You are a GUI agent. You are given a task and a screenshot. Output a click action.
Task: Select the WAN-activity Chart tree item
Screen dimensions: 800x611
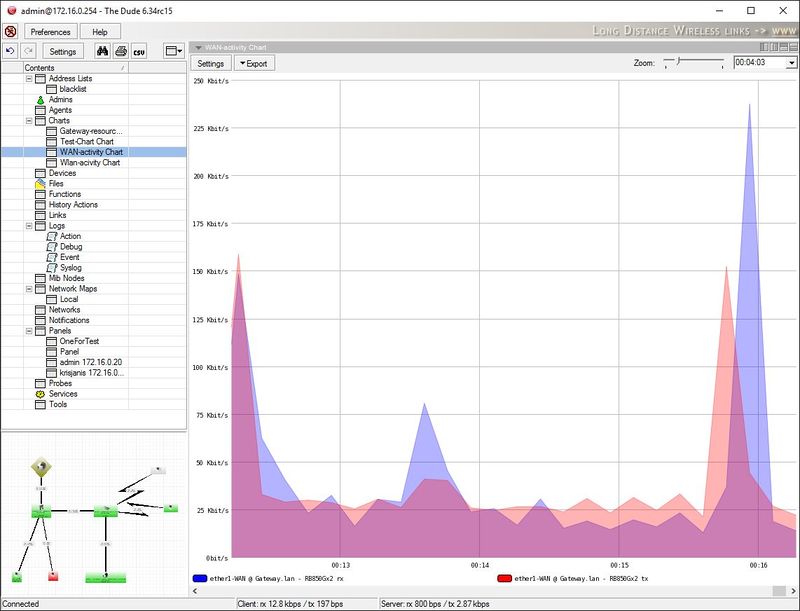91,152
